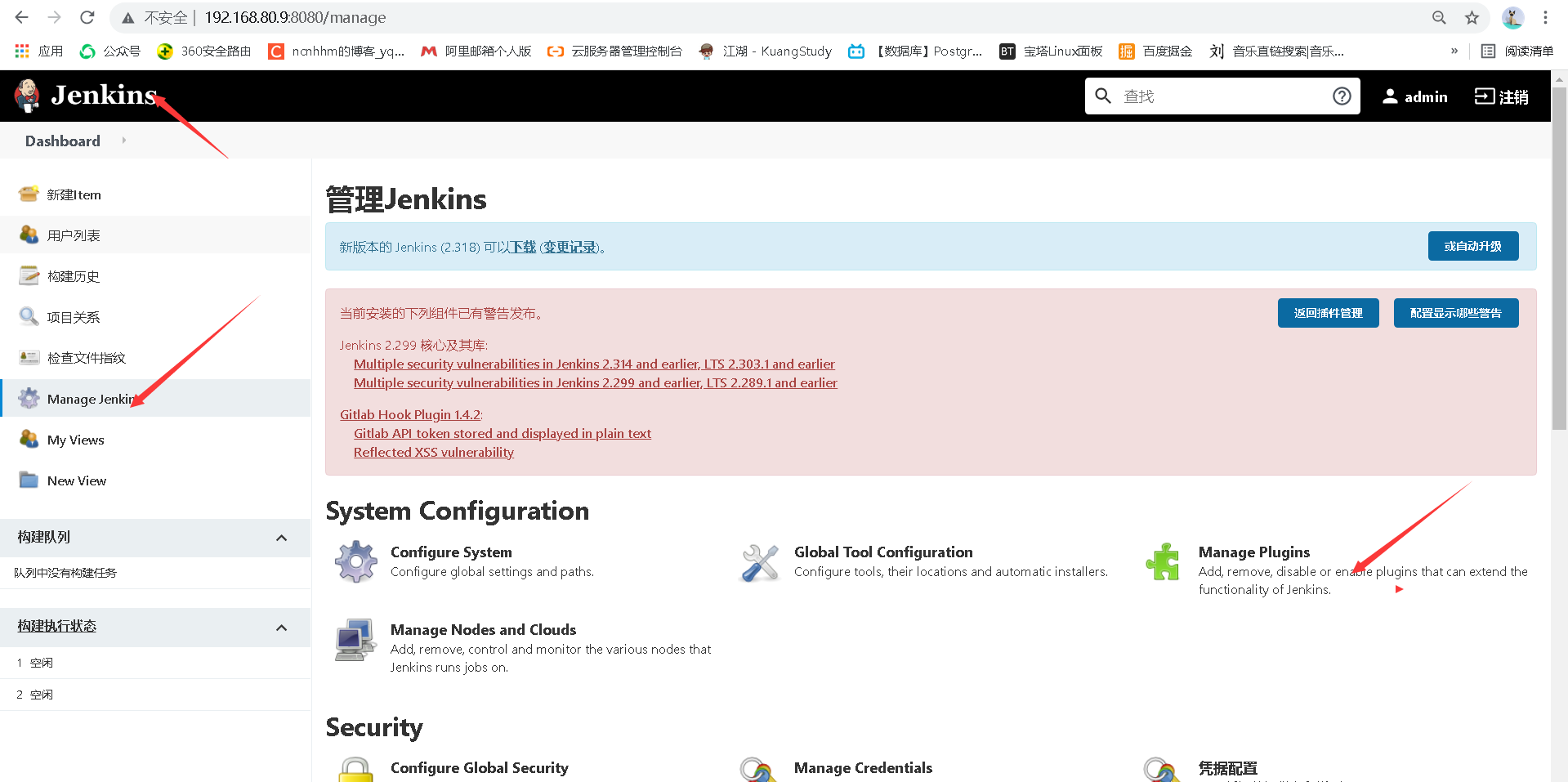Click the Manage Credentials icon

[757, 768]
